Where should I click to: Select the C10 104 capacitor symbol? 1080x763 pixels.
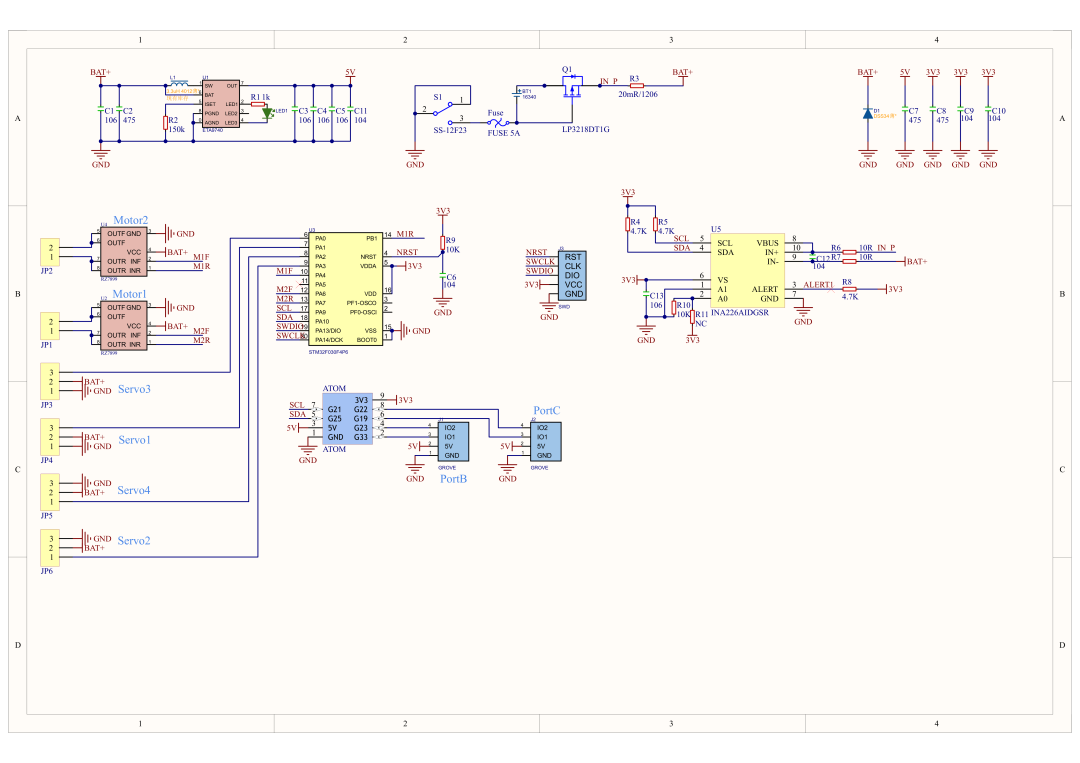(x=988, y=110)
